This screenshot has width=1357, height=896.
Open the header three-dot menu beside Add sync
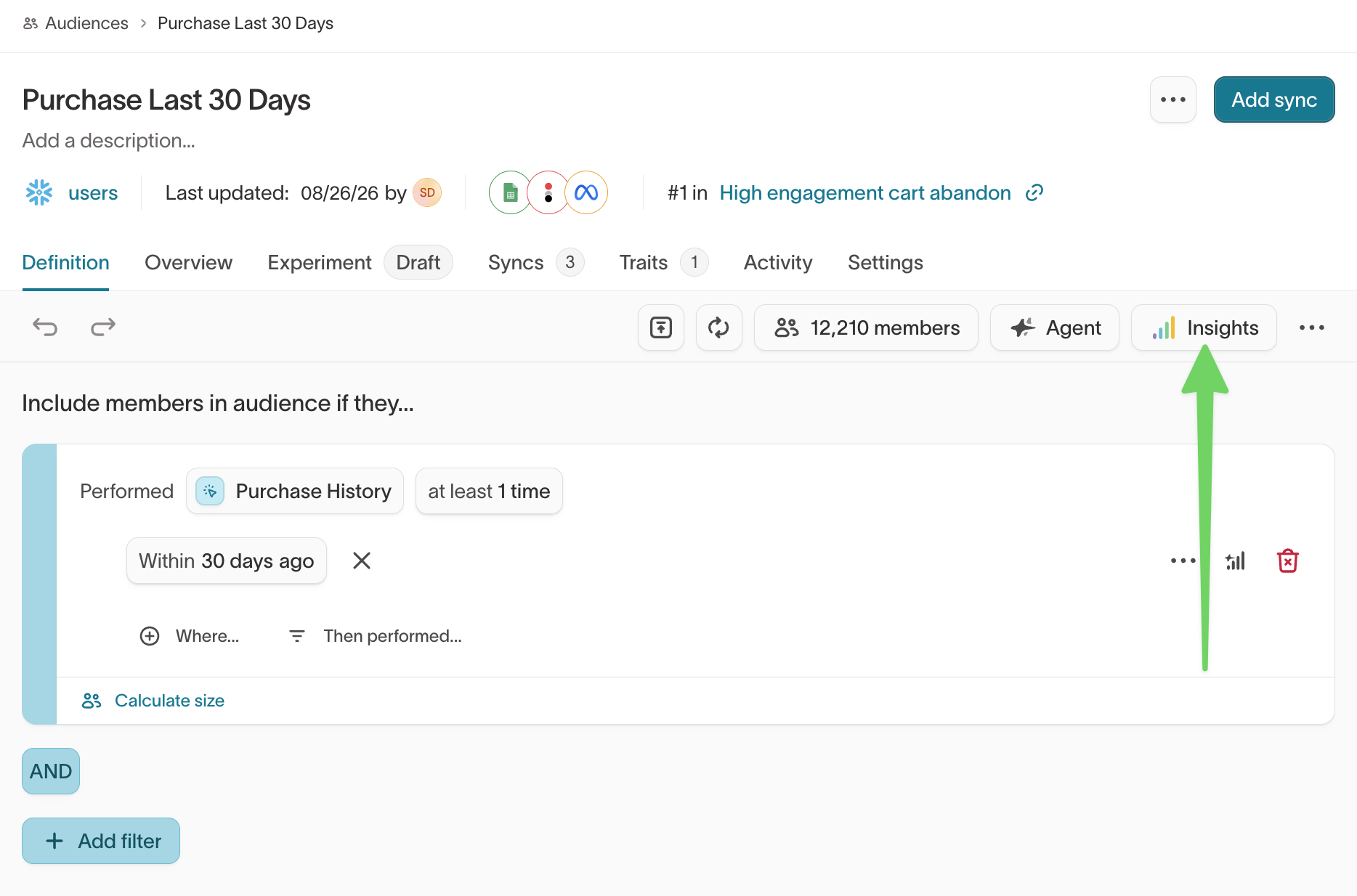[1173, 99]
